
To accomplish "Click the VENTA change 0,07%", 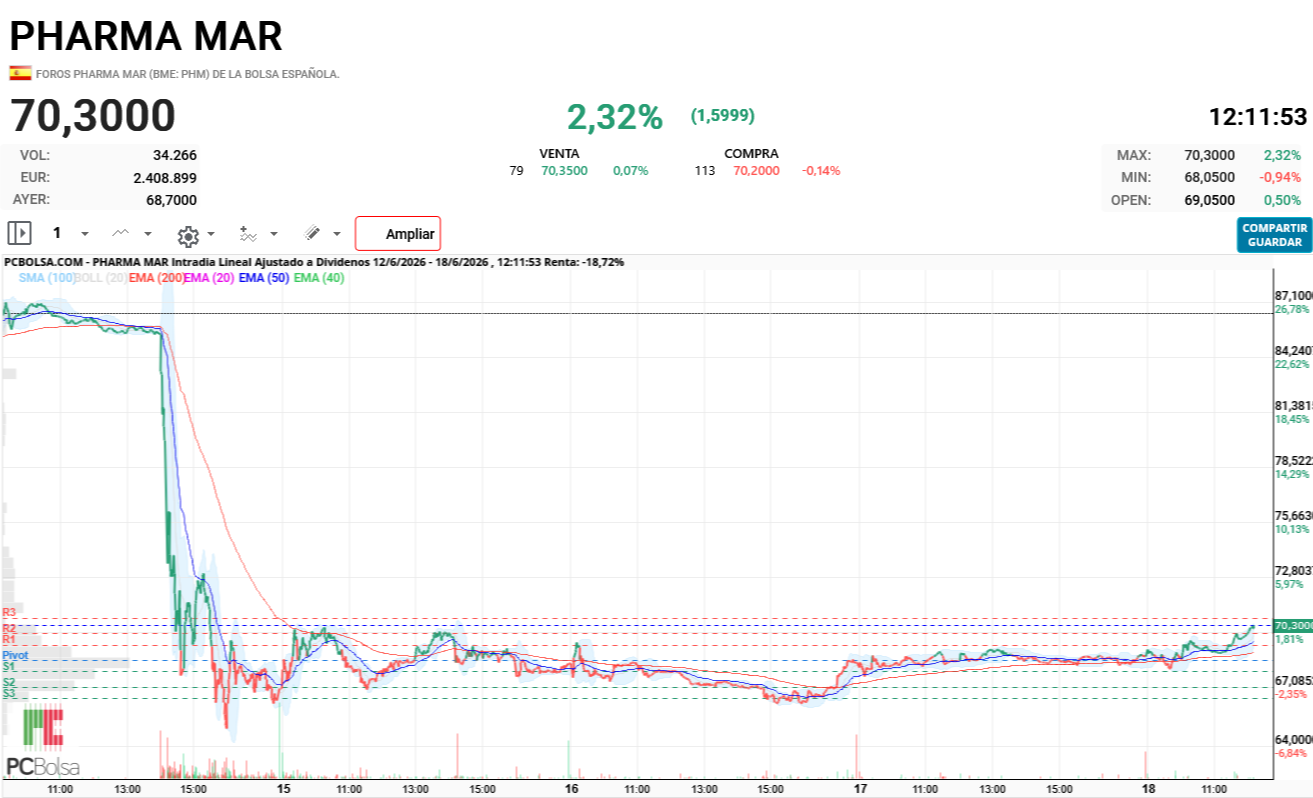I will pos(631,171).
